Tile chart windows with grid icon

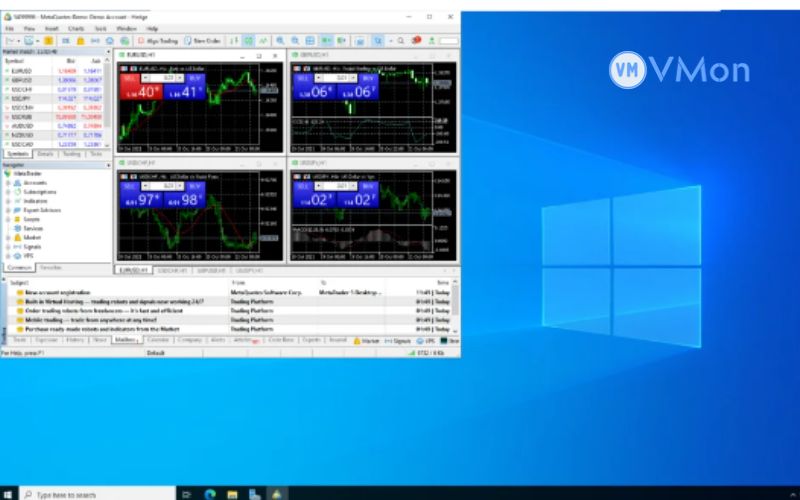click(x=310, y=41)
